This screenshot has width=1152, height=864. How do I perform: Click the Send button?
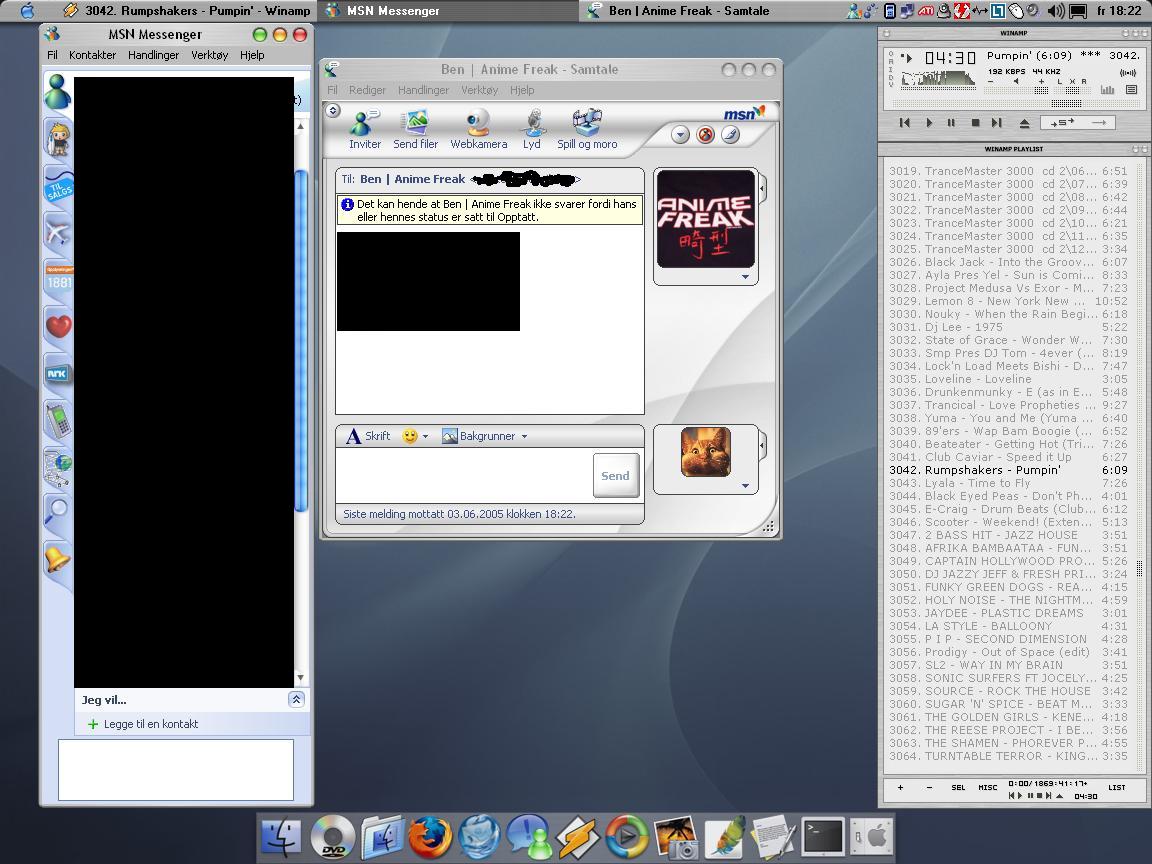coord(616,475)
